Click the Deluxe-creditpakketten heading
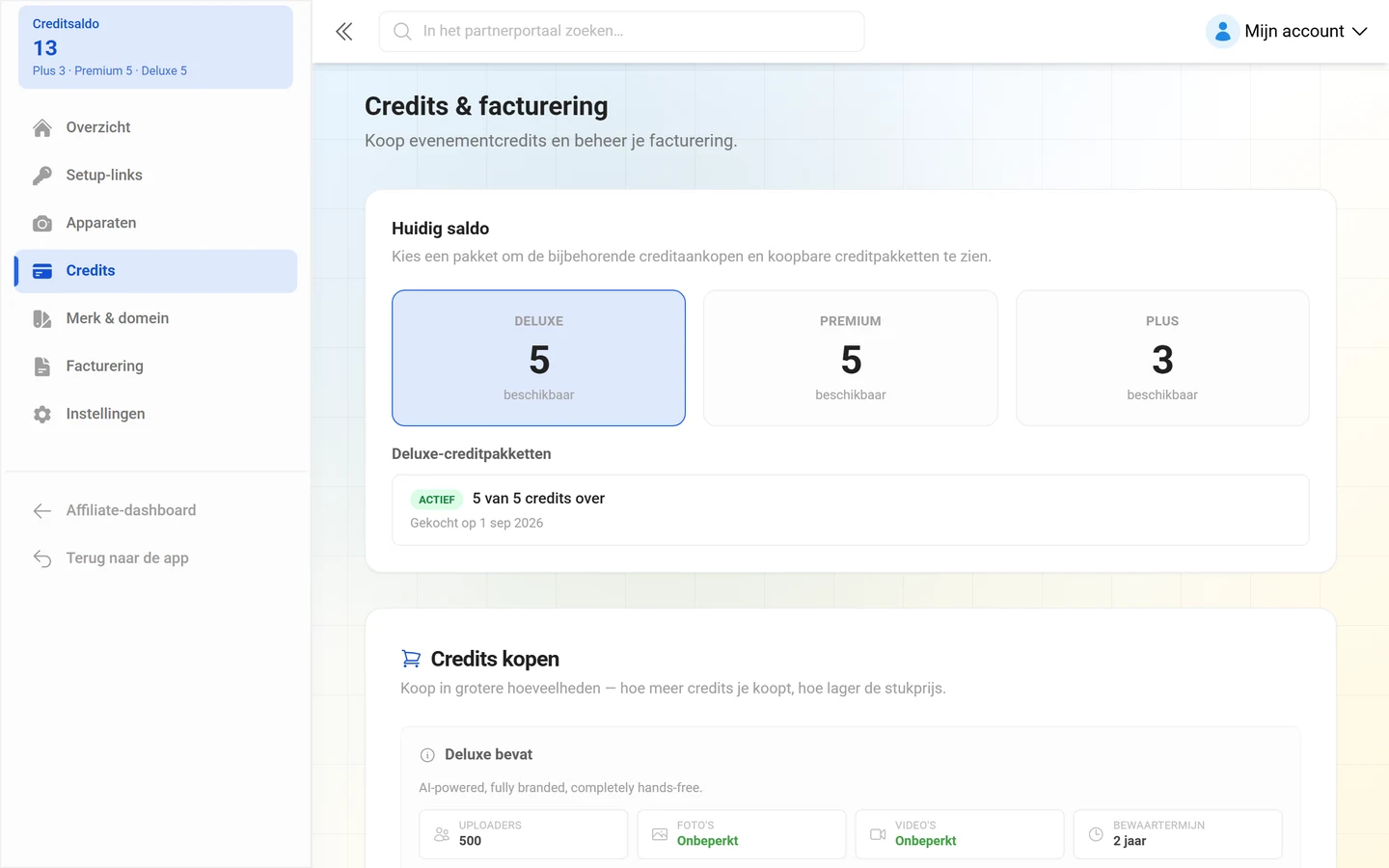This screenshot has height=868, width=1389. (x=472, y=454)
